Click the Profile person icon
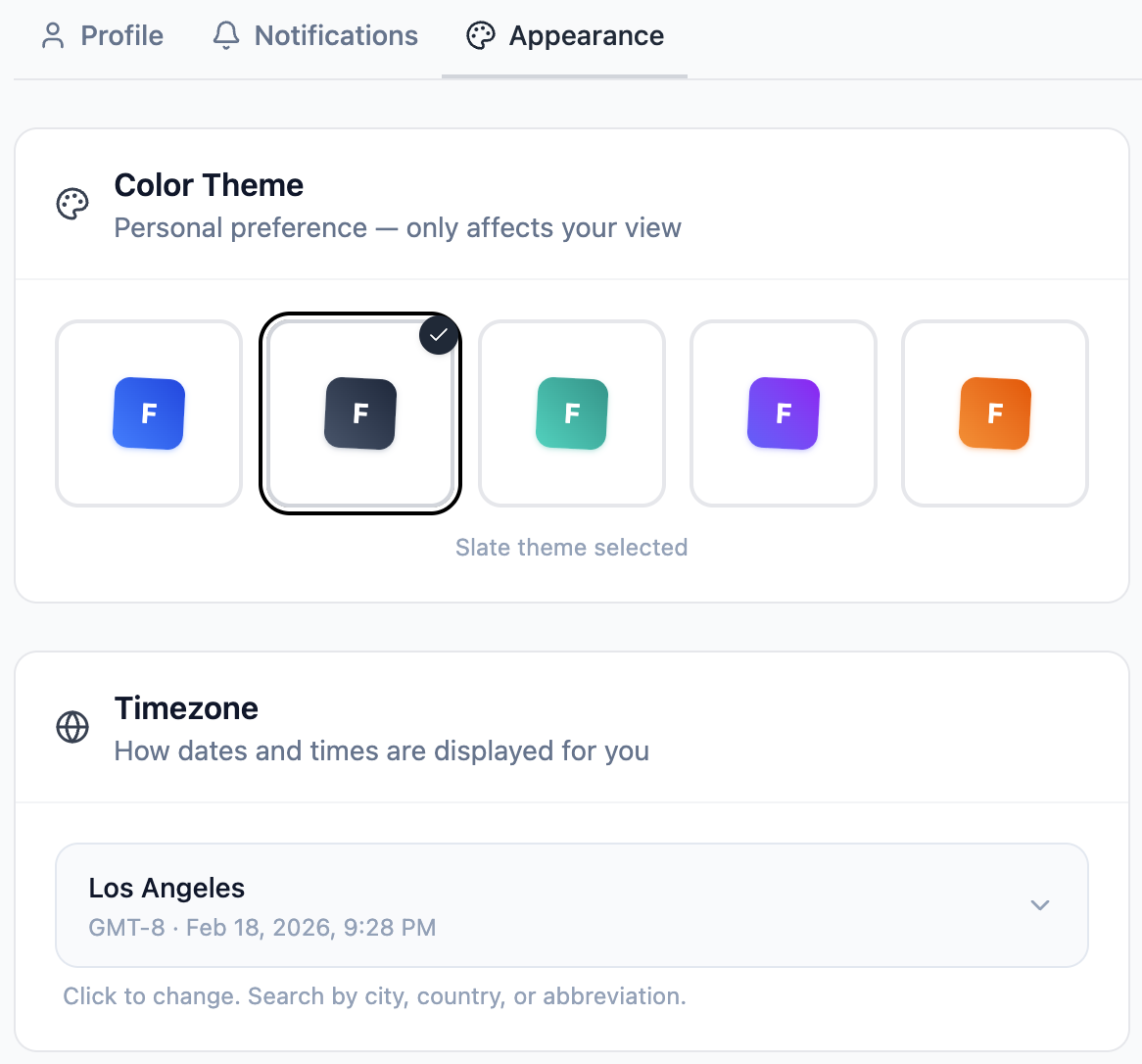 click(52, 34)
